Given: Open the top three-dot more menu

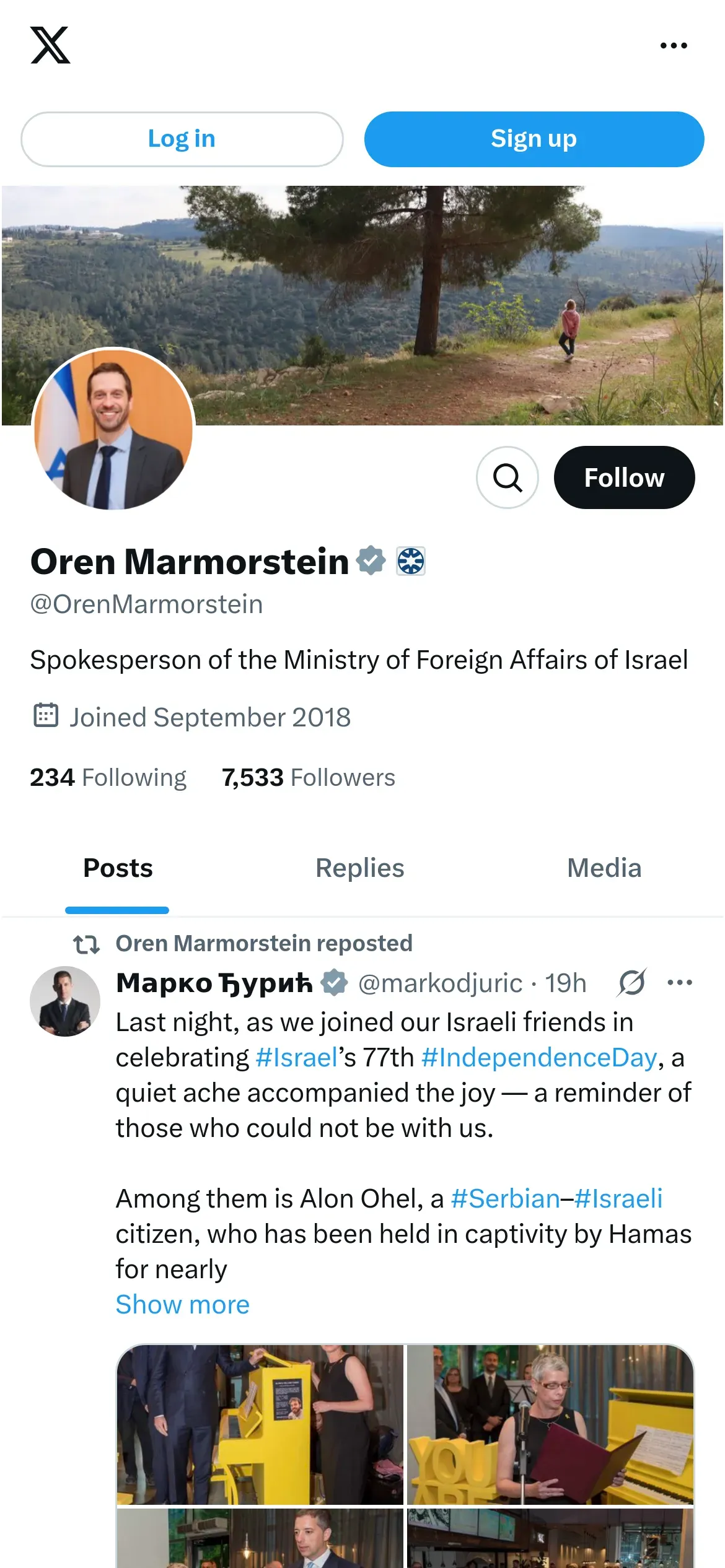Looking at the screenshot, I should click(x=674, y=46).
